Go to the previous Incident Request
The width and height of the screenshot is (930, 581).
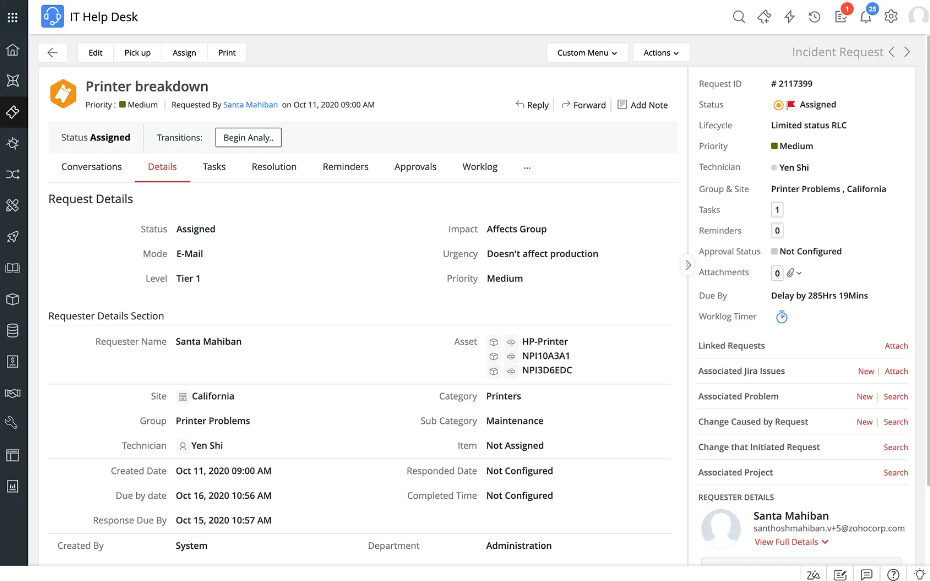tap(891, 52)
